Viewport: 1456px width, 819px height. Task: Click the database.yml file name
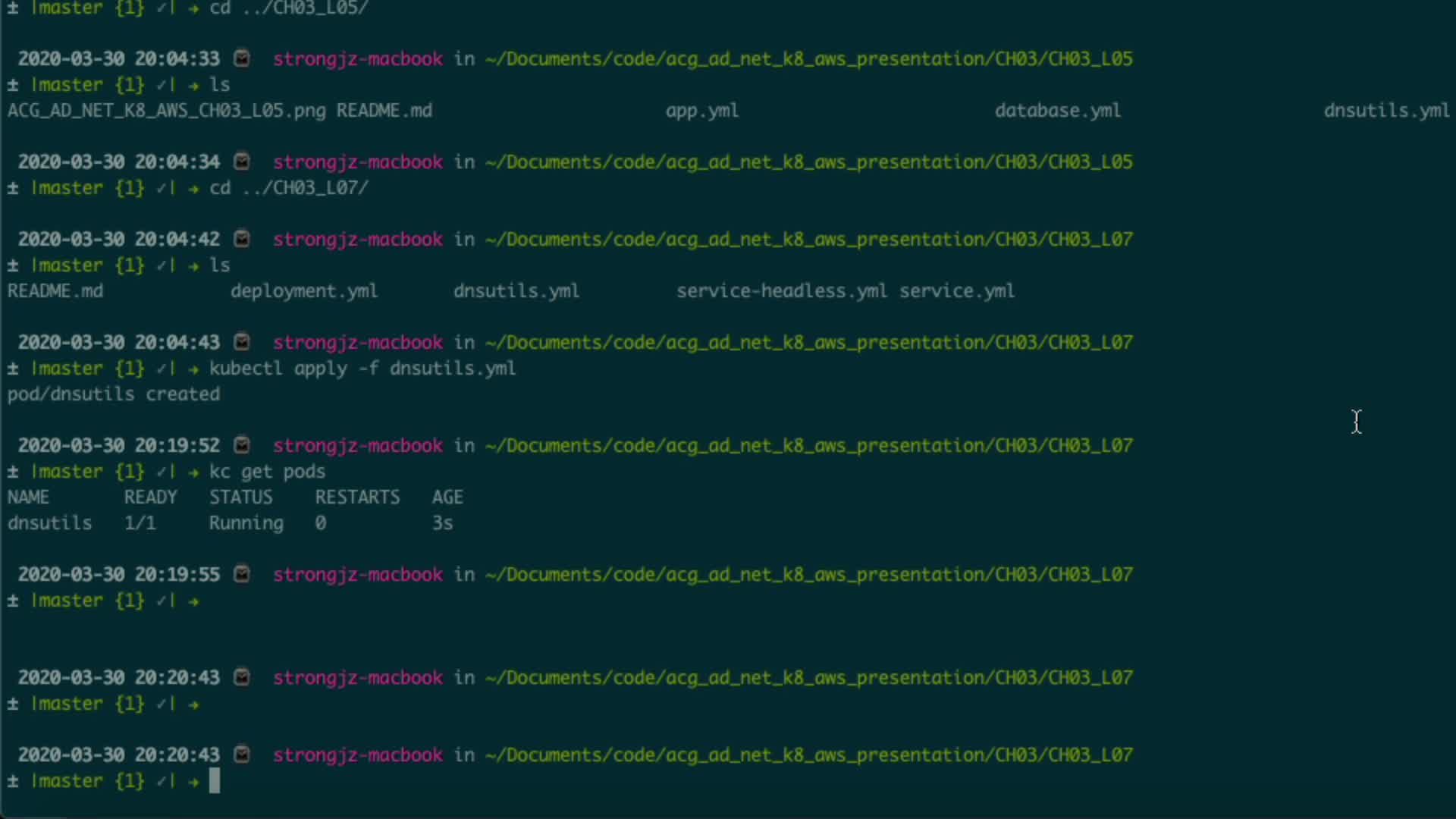1057,111
